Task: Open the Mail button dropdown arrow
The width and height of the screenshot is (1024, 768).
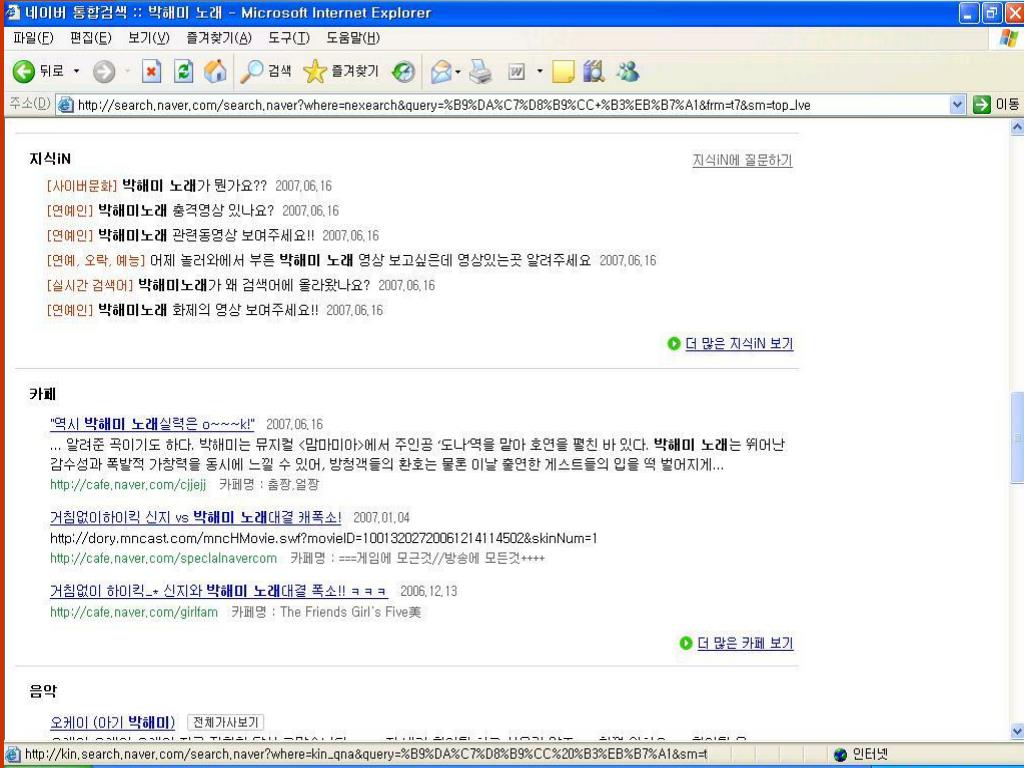Action: [458, 71]
